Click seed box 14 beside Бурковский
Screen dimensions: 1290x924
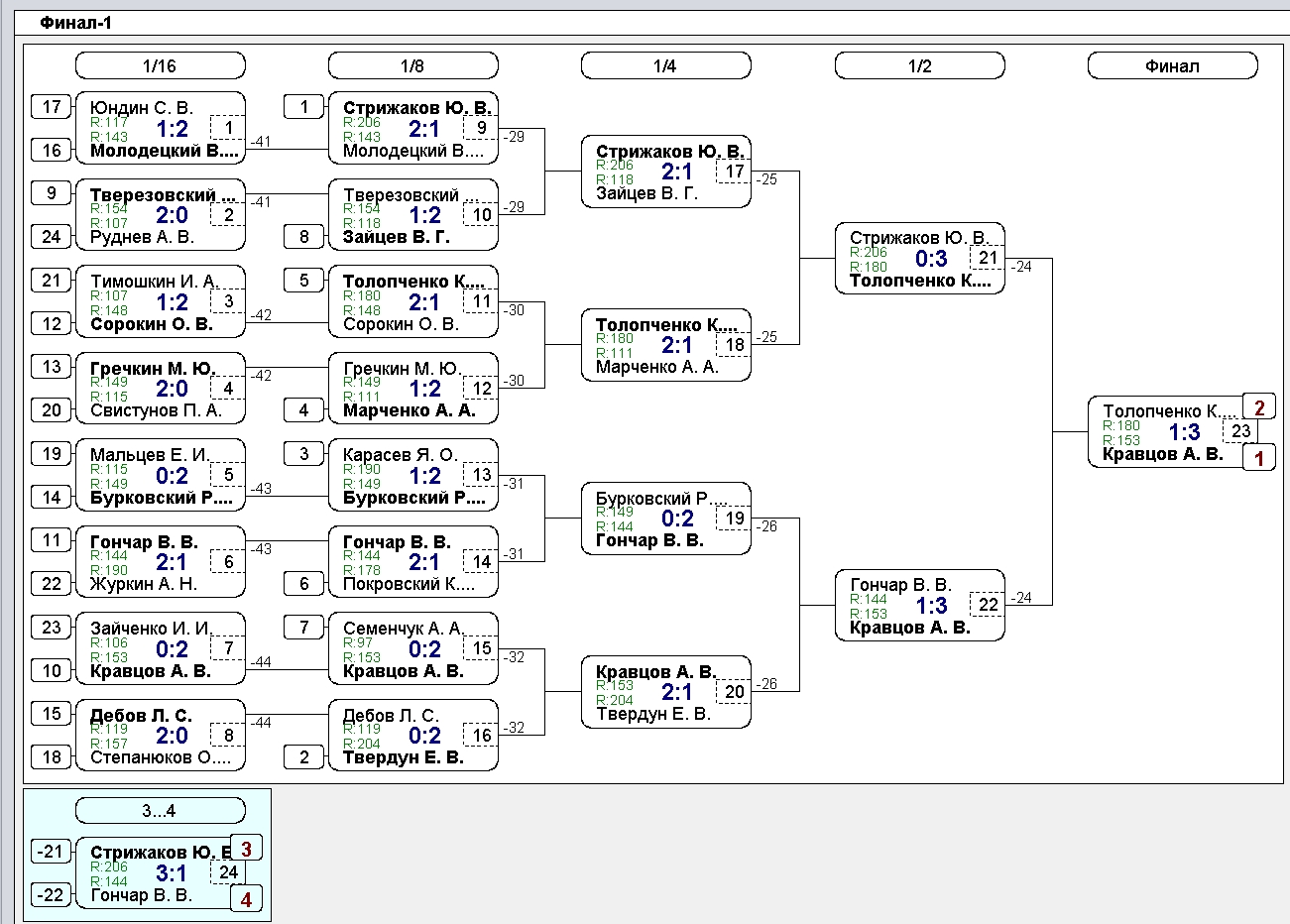pyautogui.click(x=52, y=498)
